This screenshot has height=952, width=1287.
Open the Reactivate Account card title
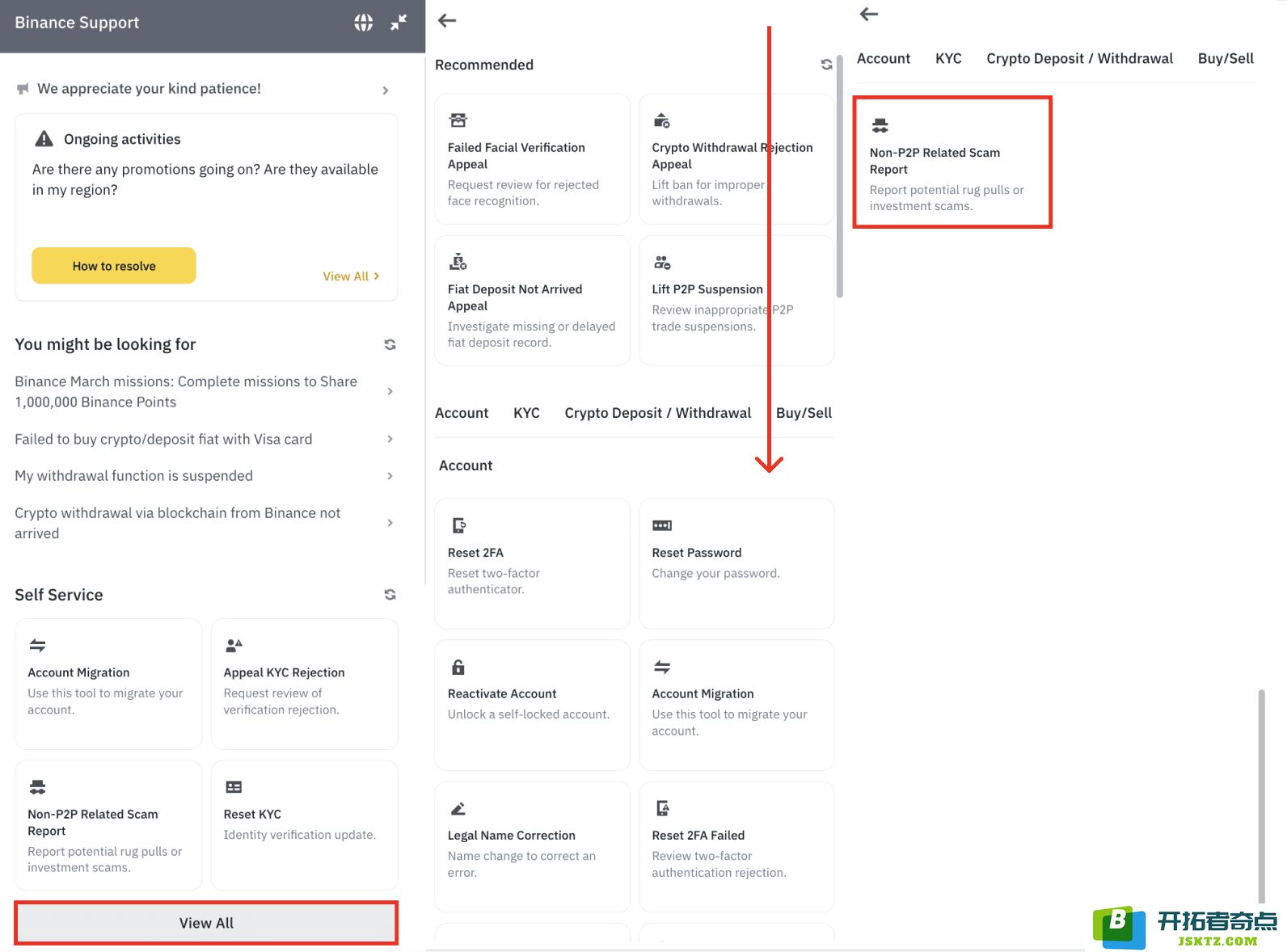(502, 694)
